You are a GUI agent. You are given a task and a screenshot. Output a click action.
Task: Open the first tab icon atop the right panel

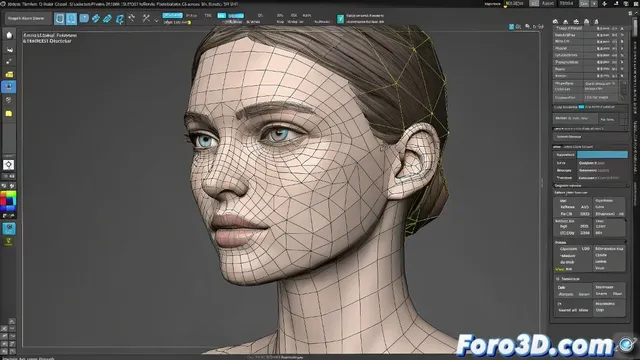point(556,21)
